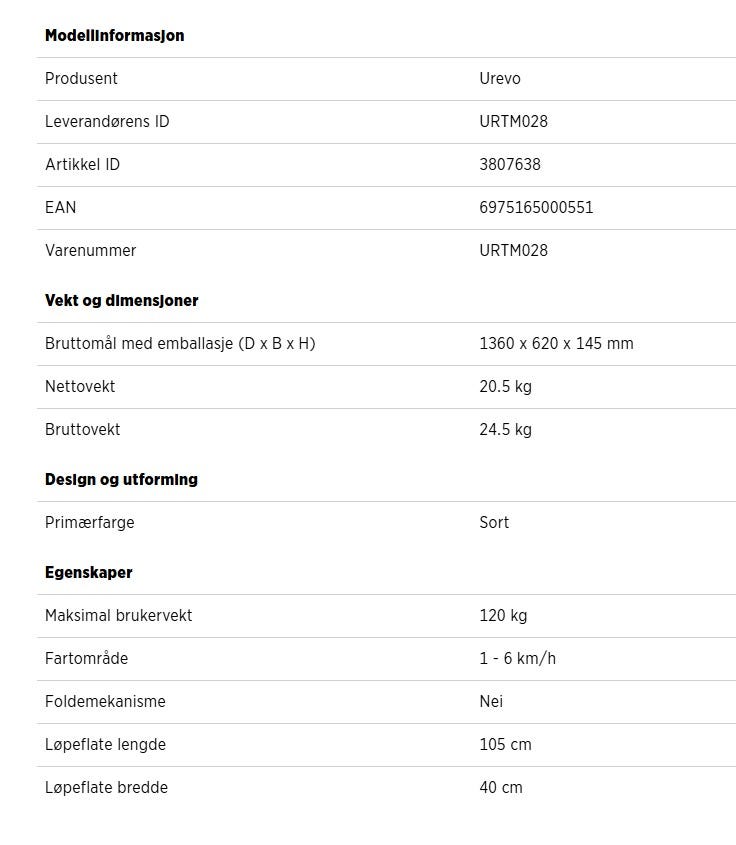
Task: Select the Løpeflate lengde value 105 cm
Action: point(505,744)
